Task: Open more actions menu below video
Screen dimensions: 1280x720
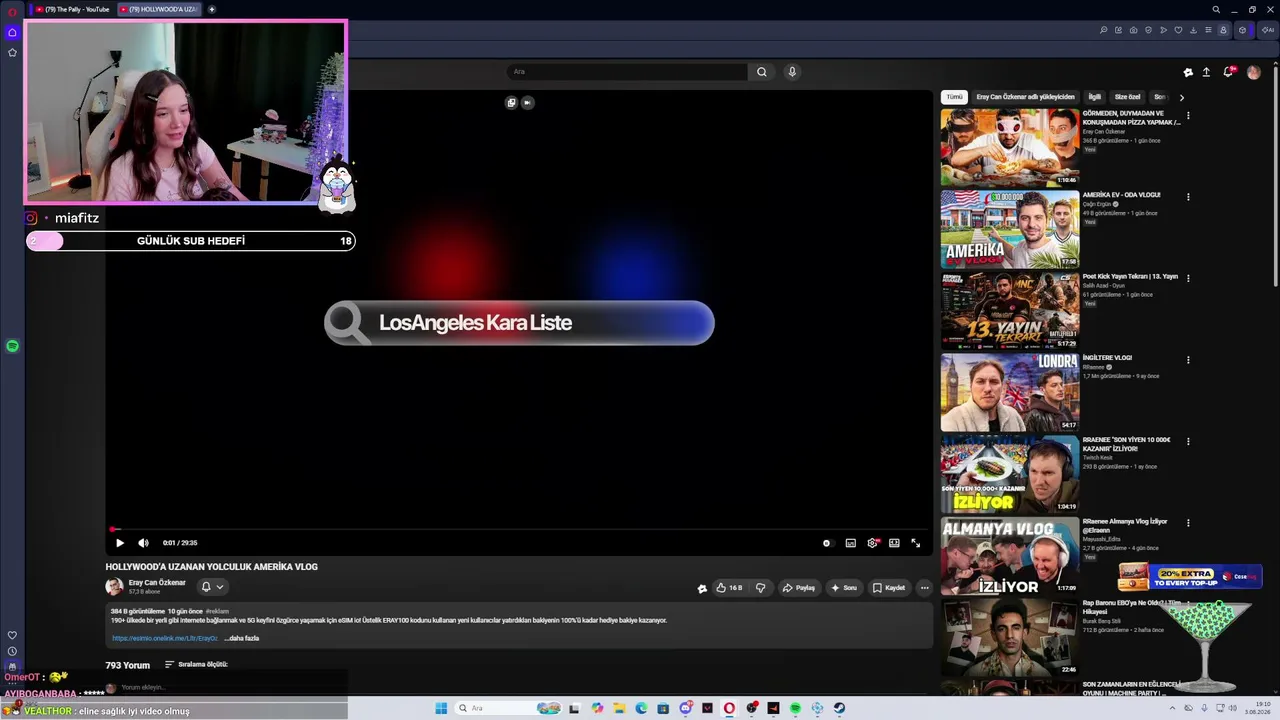Action: [x=924, y=588]
